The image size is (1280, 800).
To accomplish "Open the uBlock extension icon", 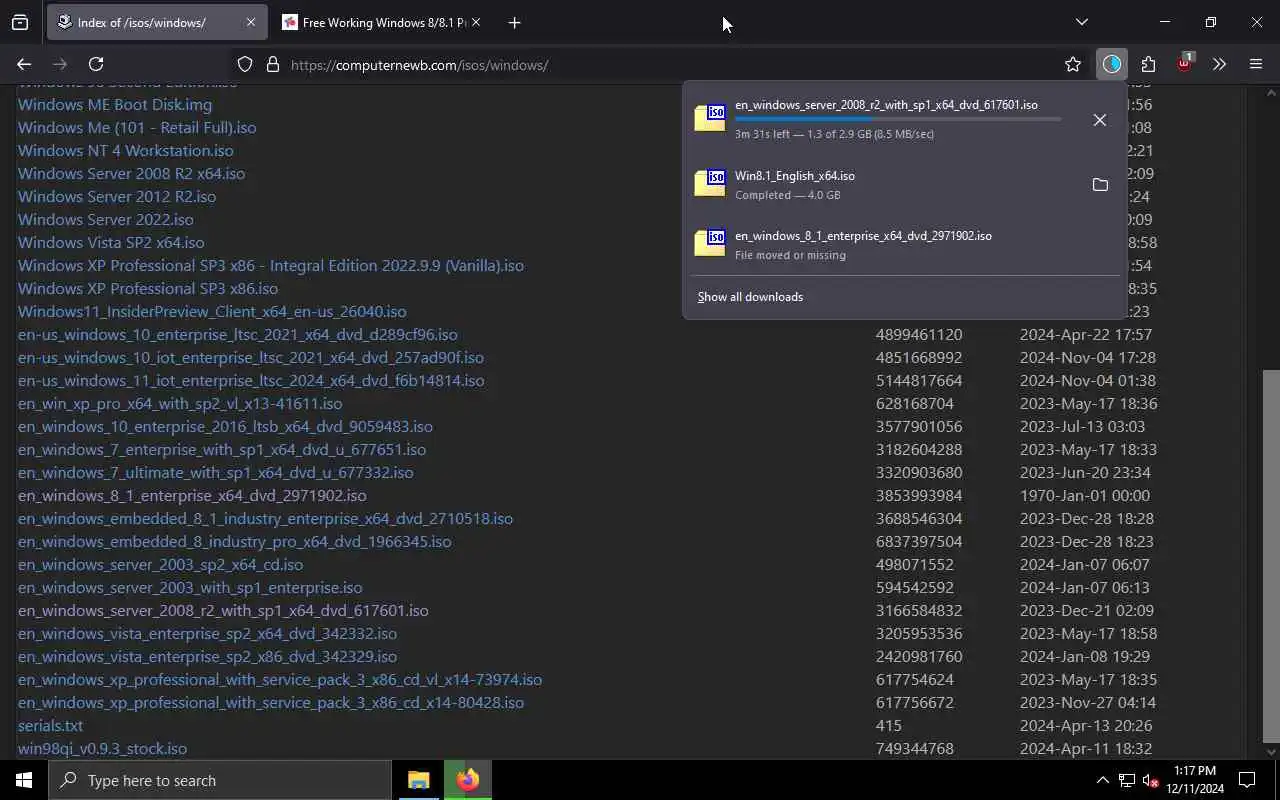I will pos(1184,63).
